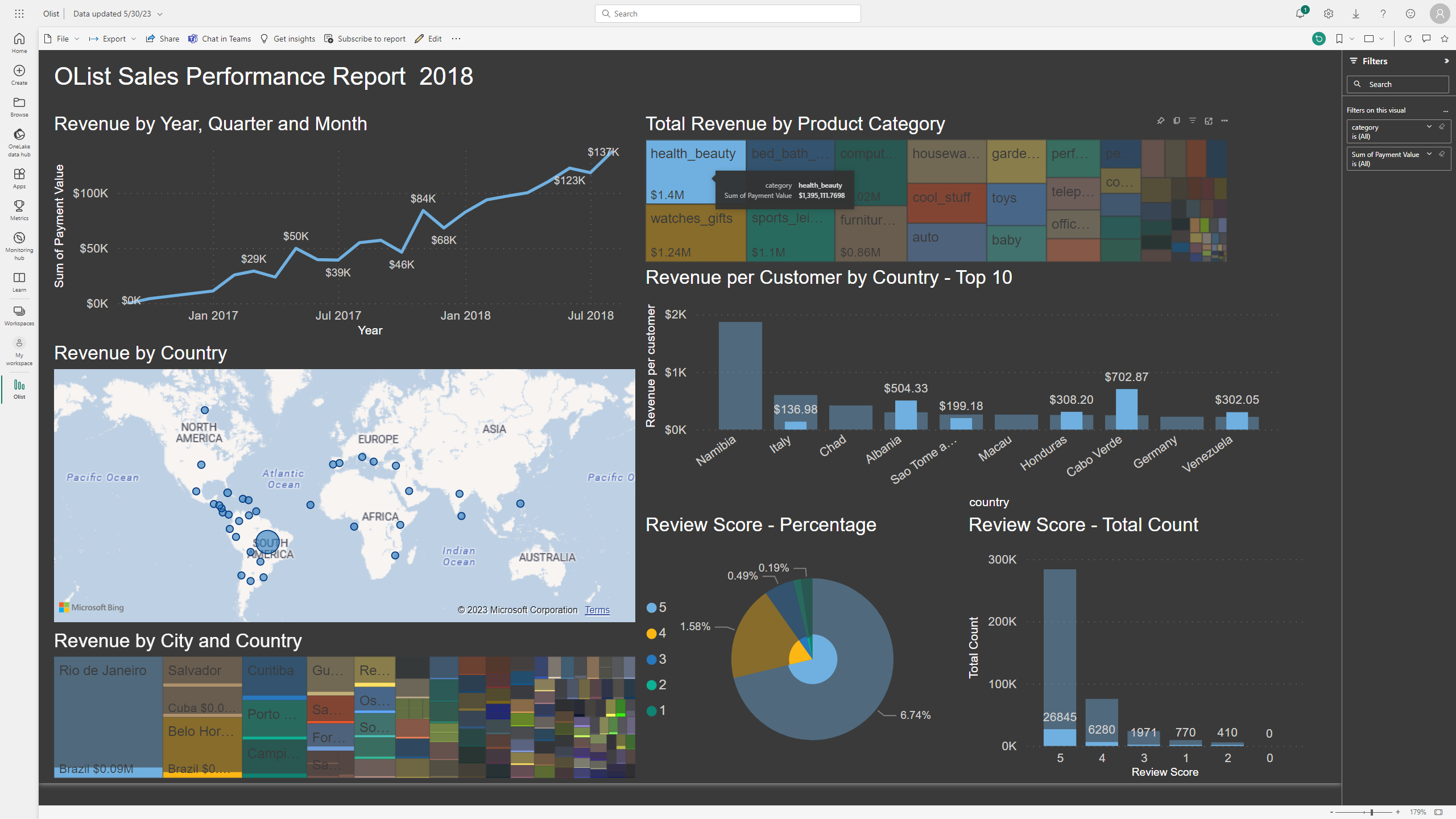Open more options for treemap visual
Viewport: 1456px width, 819px height.
1225,121
